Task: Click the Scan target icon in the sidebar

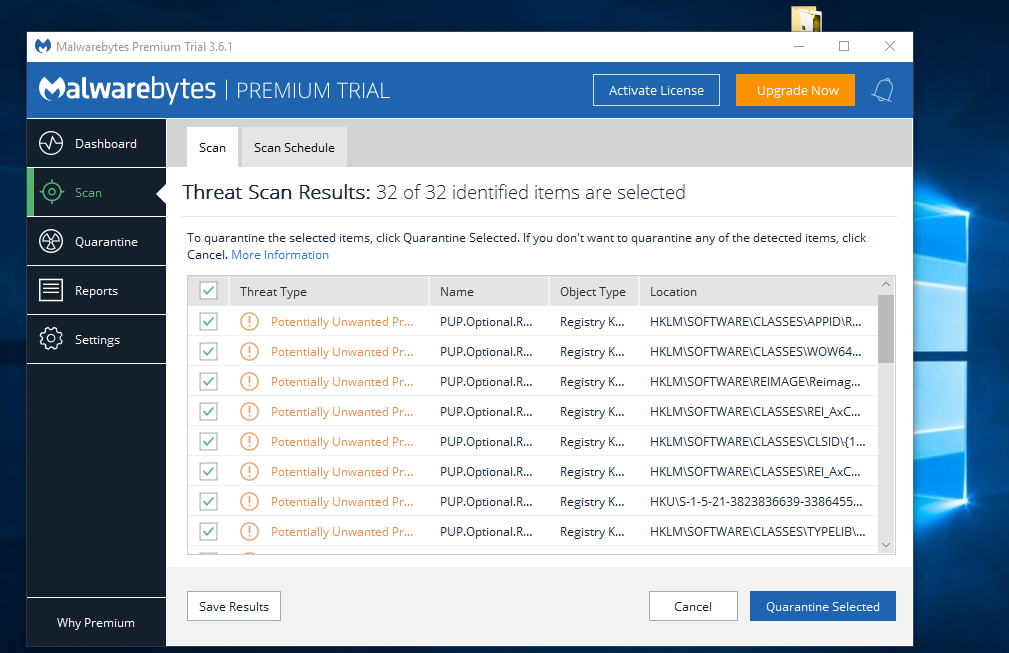Action: 51,192
